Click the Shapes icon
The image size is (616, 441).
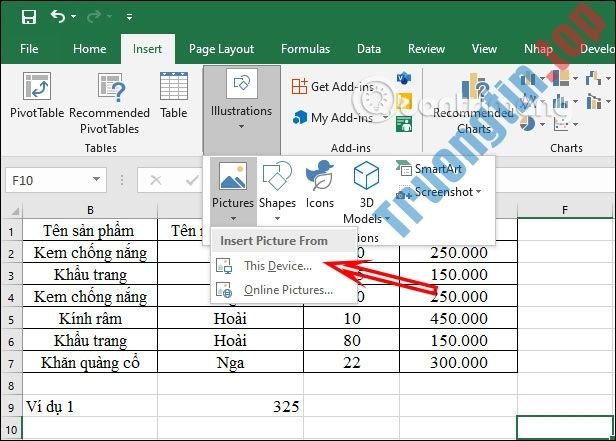coord(277,176)
